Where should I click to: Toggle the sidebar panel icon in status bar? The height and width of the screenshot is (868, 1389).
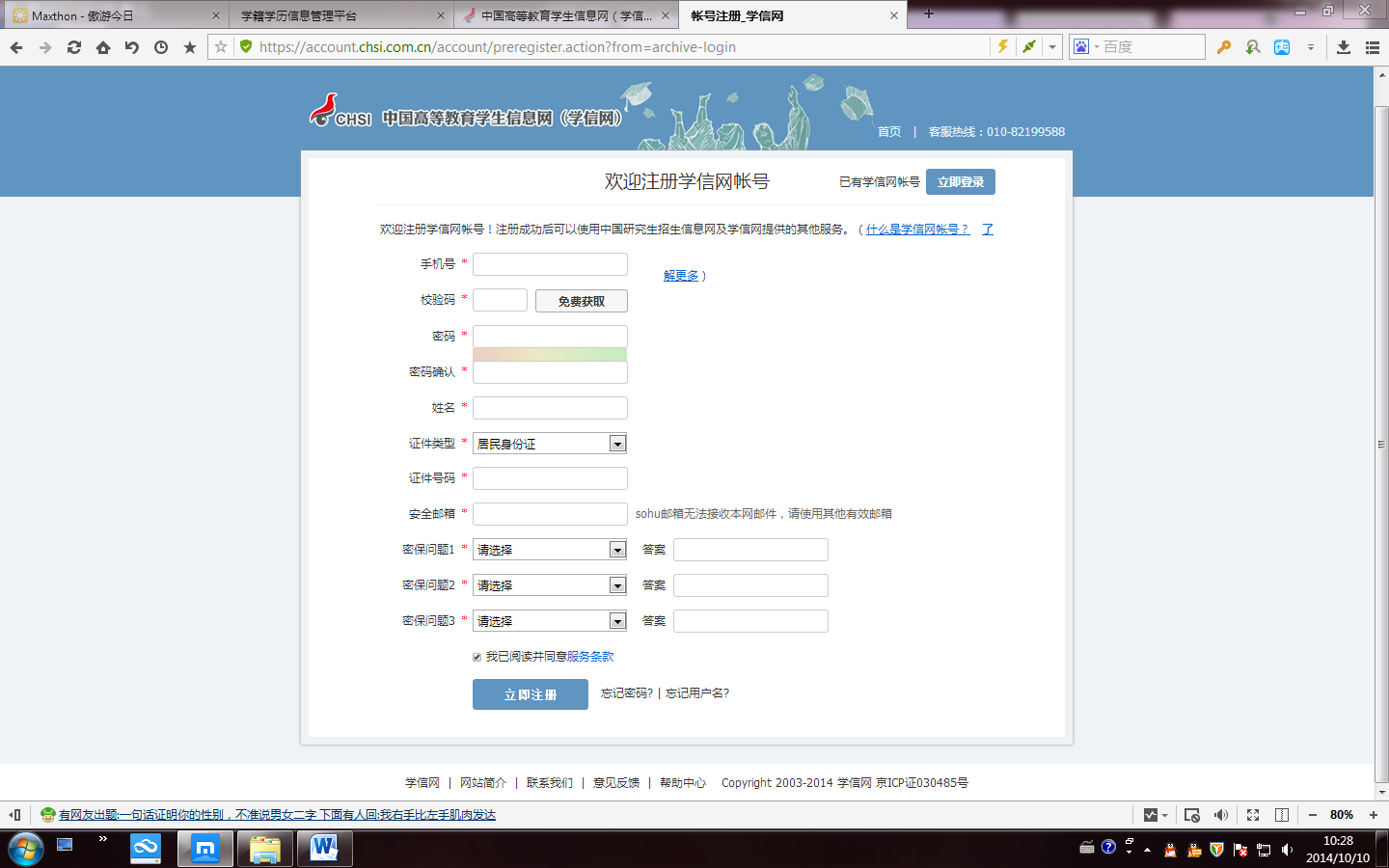14,815
